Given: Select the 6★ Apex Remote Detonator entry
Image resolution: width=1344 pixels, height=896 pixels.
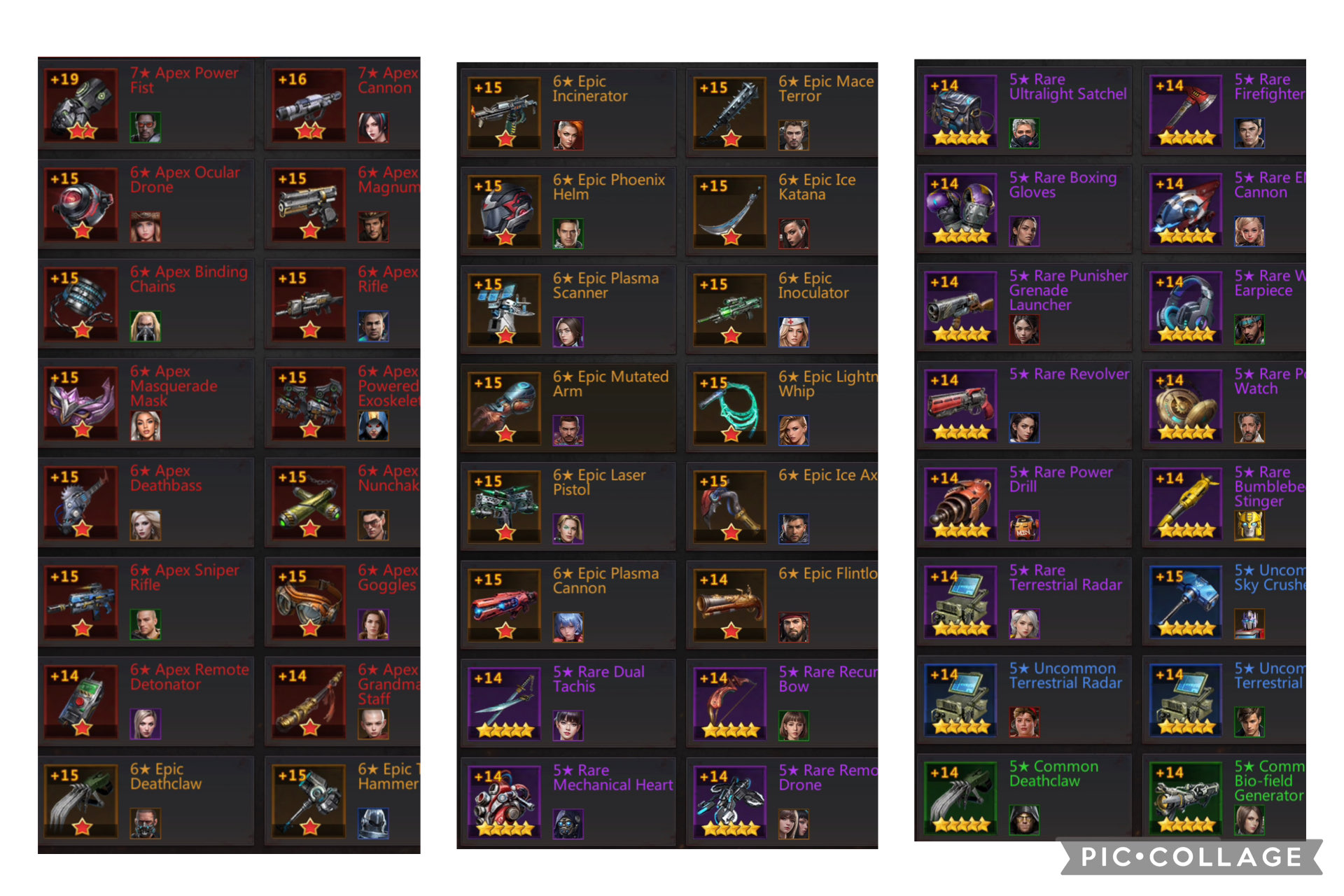Looking at the screenshot, I should (147, 699).
